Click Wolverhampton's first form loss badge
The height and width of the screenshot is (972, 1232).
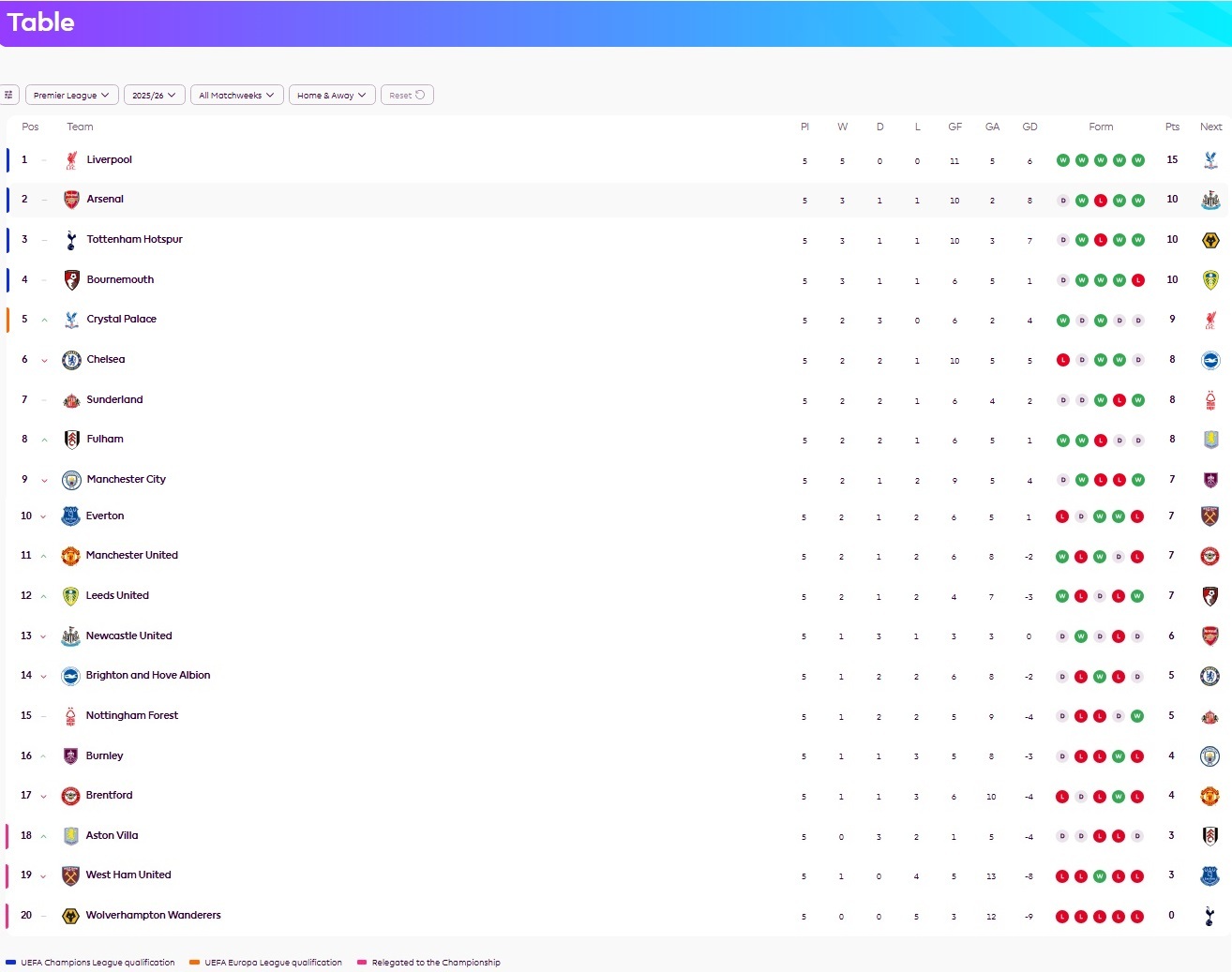click(1062, 917)
